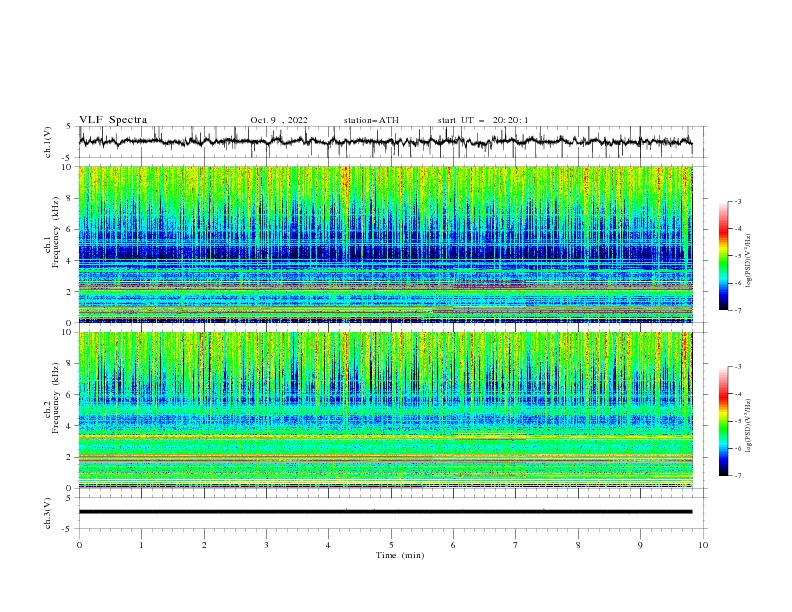
Task: Select the ch.2 color bar "log(PSD)(V²/Hz)" label
Action: pyautogui.click(x=748, y=425)
